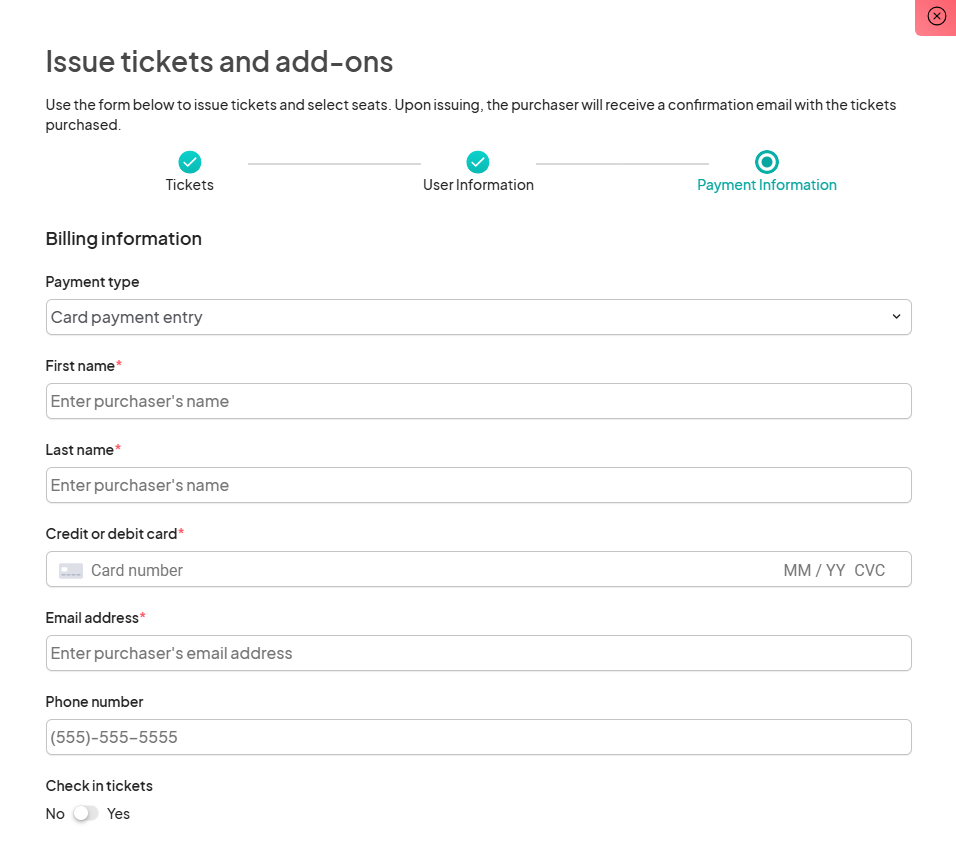Click the No label for check in
The width and height of the screenshot is (956, 853).
point(55,814)
